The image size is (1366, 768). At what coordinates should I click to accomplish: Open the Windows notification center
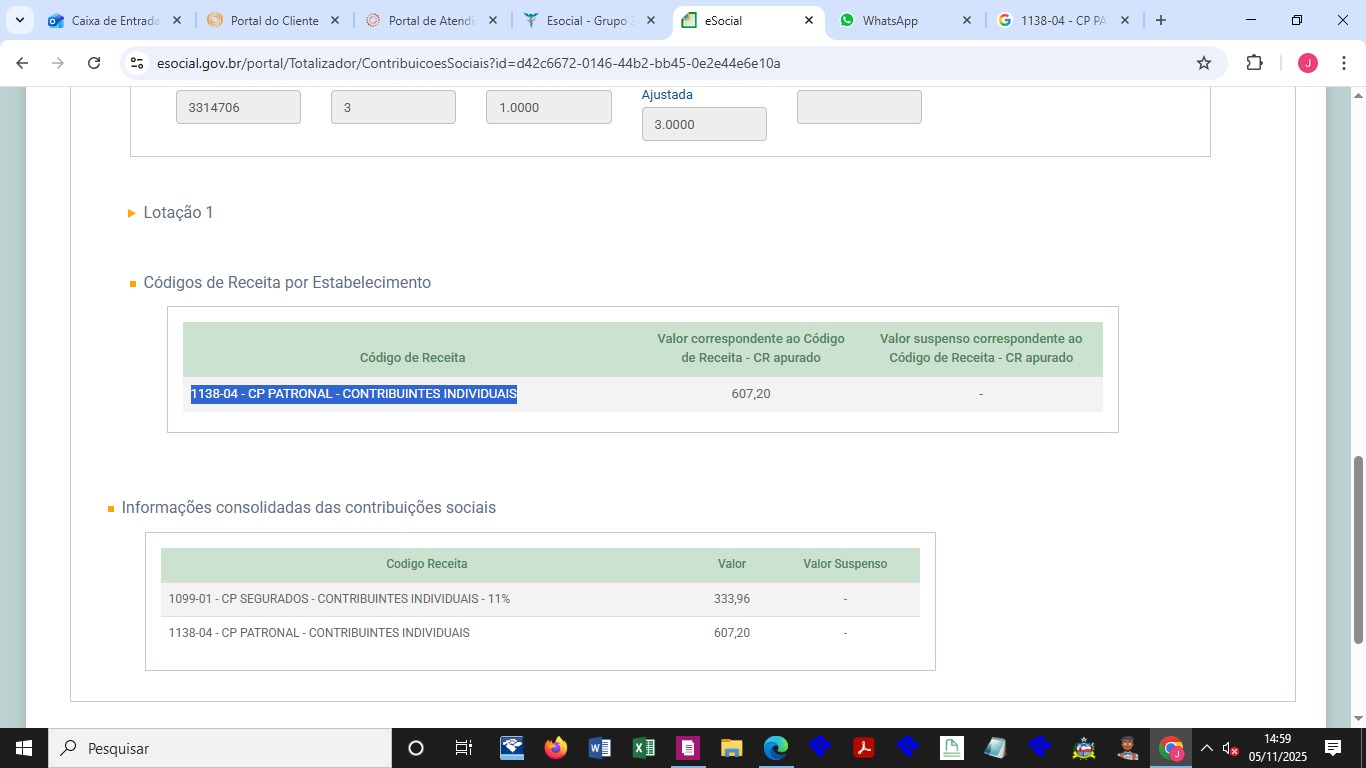pos(1333,748)
